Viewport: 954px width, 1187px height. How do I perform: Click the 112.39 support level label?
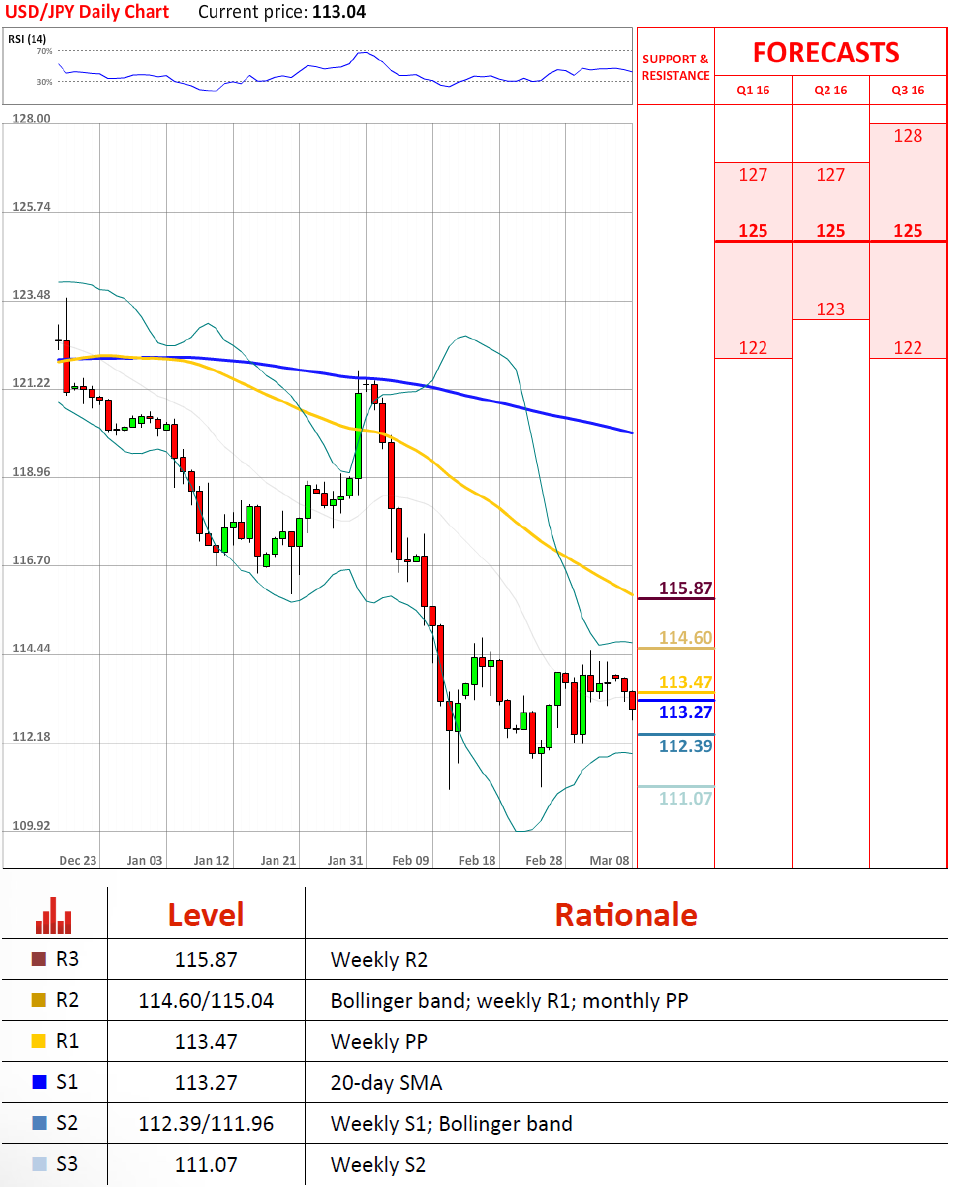click(685, 746)
